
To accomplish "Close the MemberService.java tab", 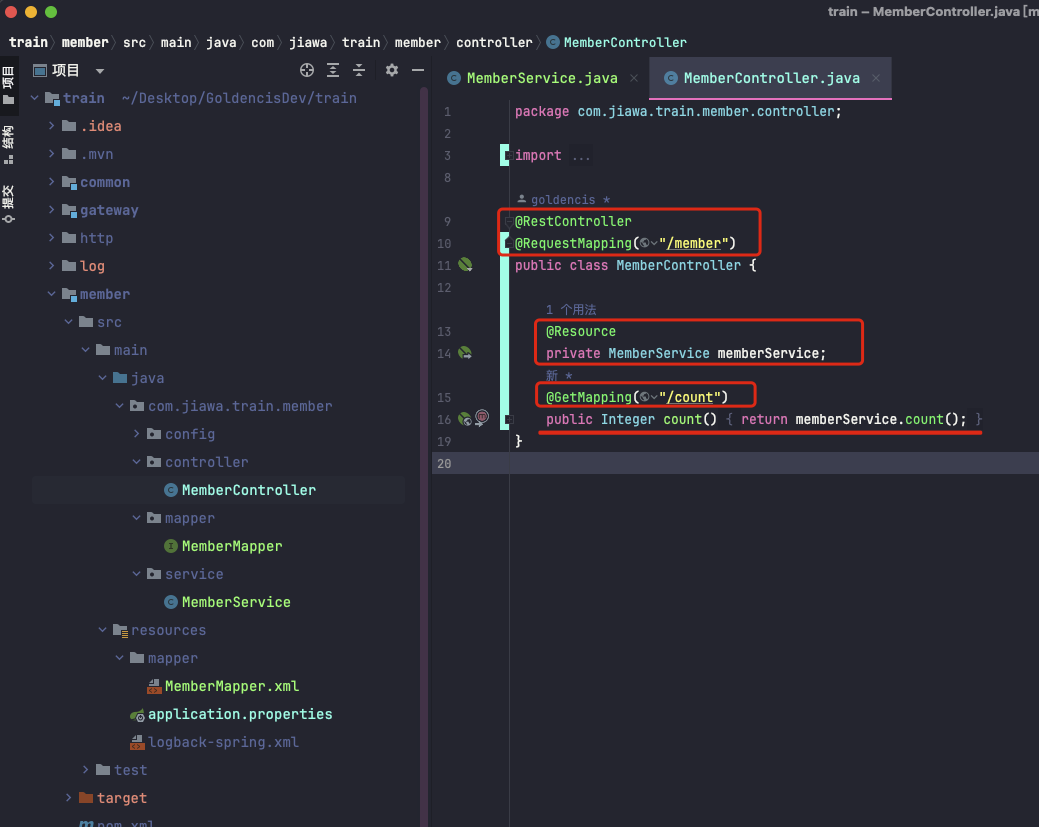I will [x=634, y=78].
